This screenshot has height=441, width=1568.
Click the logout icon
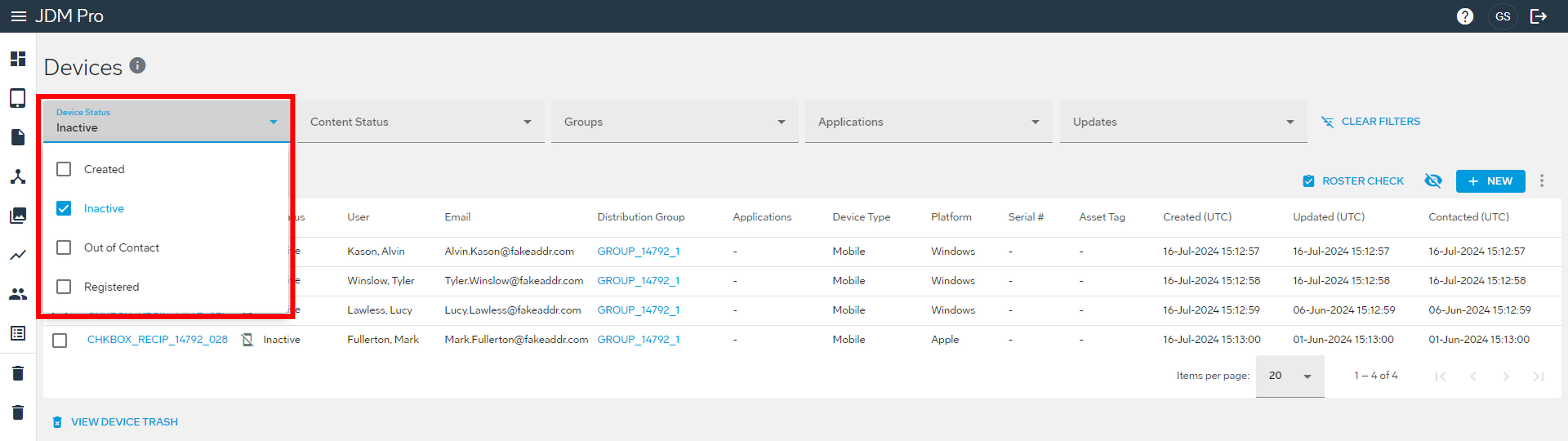click(x=1538, y=16)
